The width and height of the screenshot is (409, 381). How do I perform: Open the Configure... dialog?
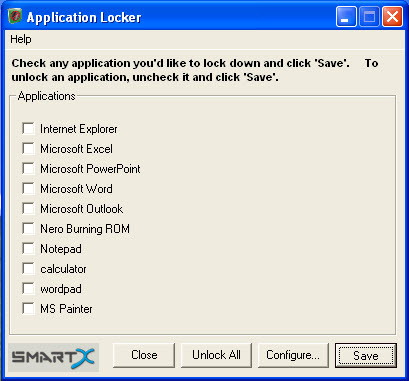pos(293,355)
